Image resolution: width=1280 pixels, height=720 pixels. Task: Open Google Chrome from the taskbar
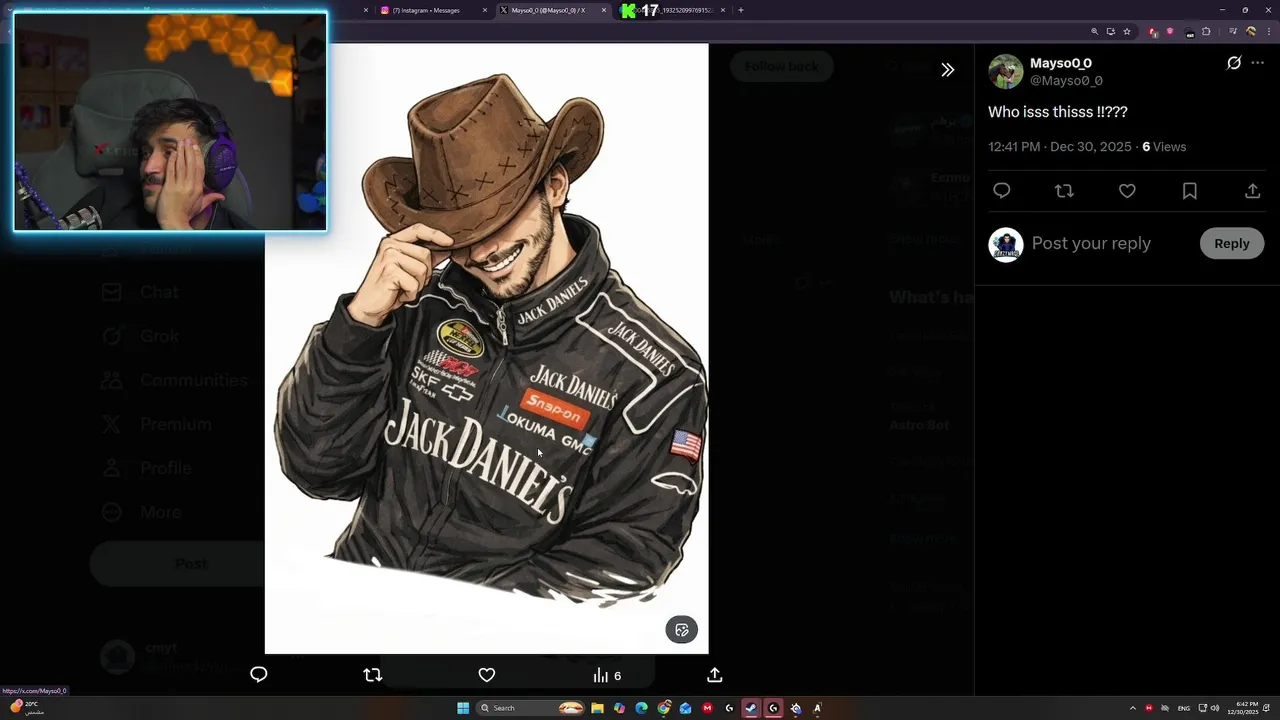[664, 708]
